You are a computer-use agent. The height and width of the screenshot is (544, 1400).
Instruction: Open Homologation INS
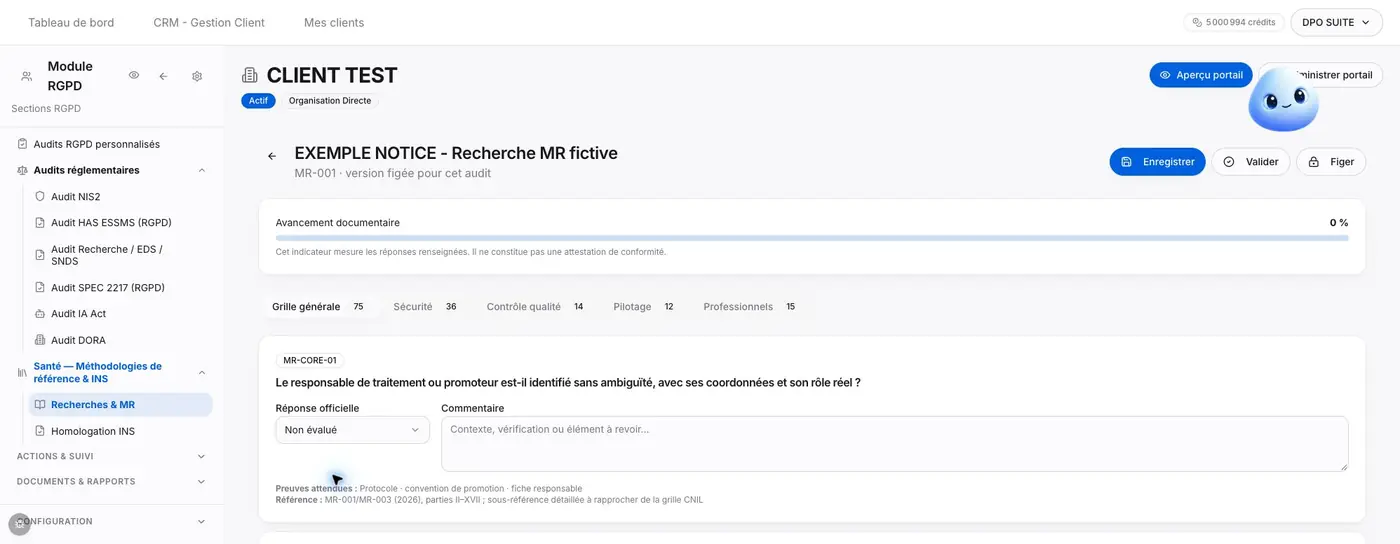coord(120,431)
